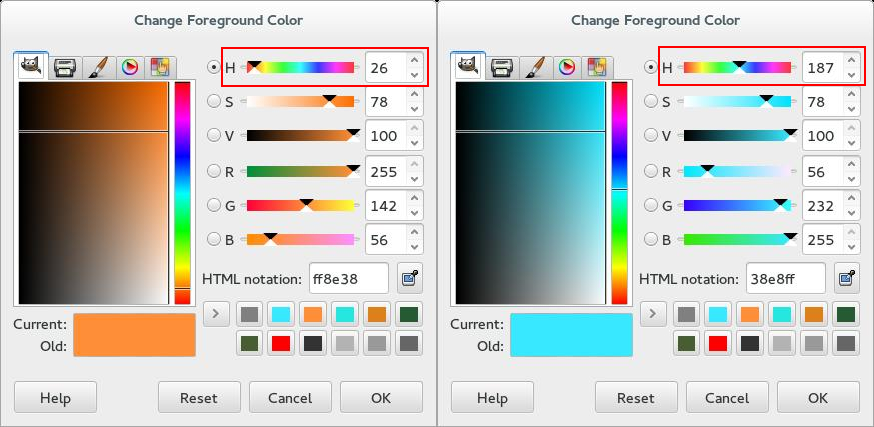Select the S radio button in left dialog
Screen dimensions: 874x427
[213, 101]
